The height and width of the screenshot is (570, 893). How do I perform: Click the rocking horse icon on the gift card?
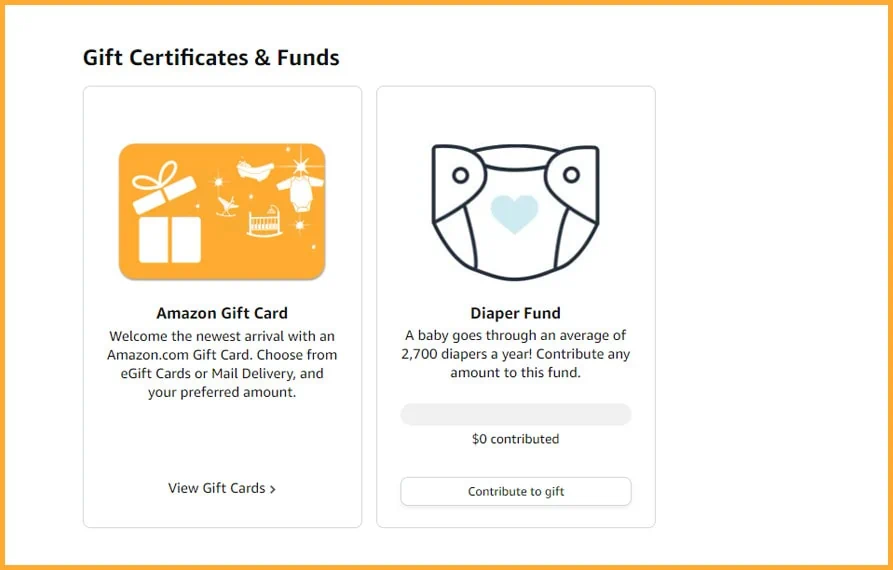coord(227,206)
